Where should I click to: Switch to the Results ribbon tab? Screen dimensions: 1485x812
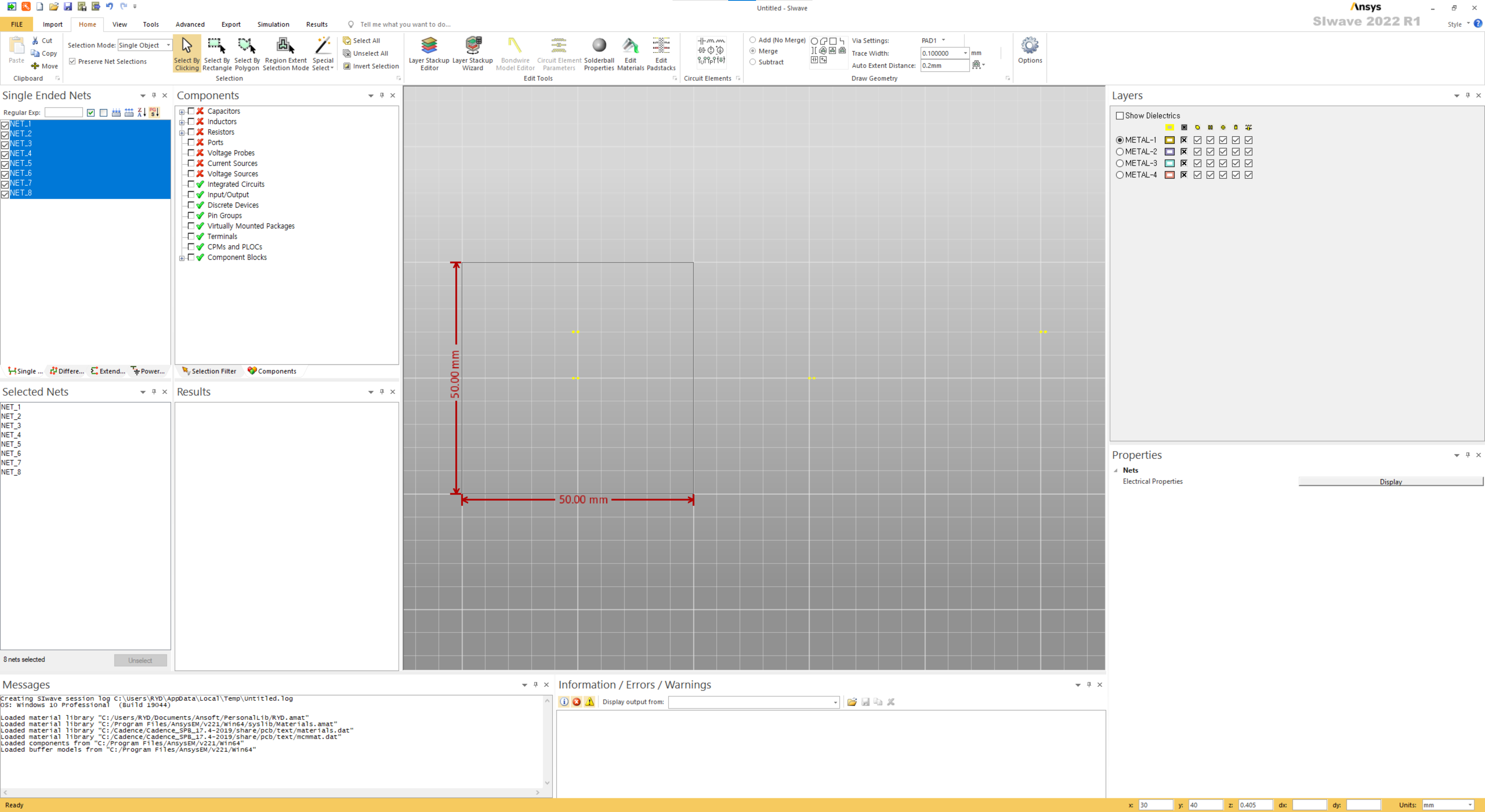click(316, 24)
